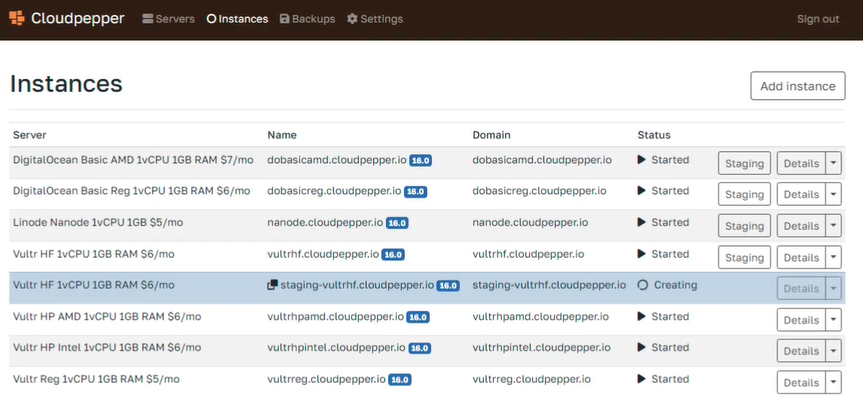Click the Domain column header
Viewport: 863px width, 415px height.
tap(491, 135)
